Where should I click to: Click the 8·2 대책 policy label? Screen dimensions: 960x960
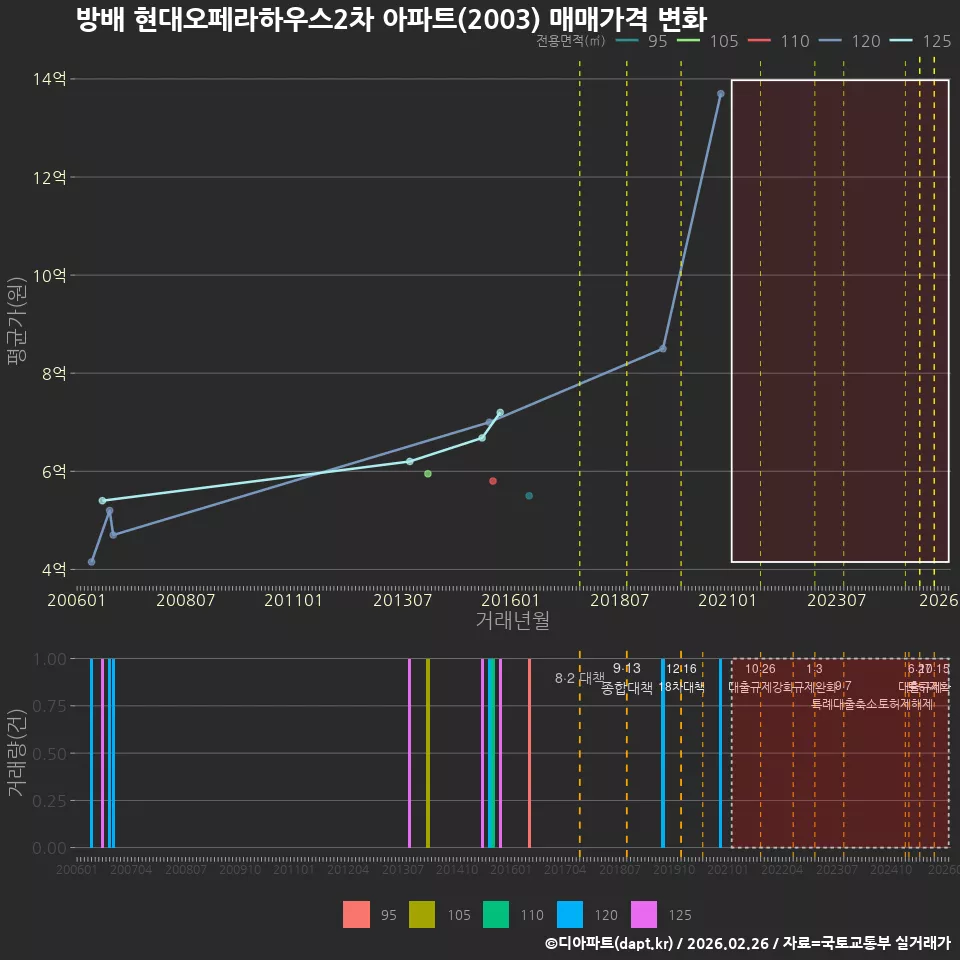pos(579,678)
